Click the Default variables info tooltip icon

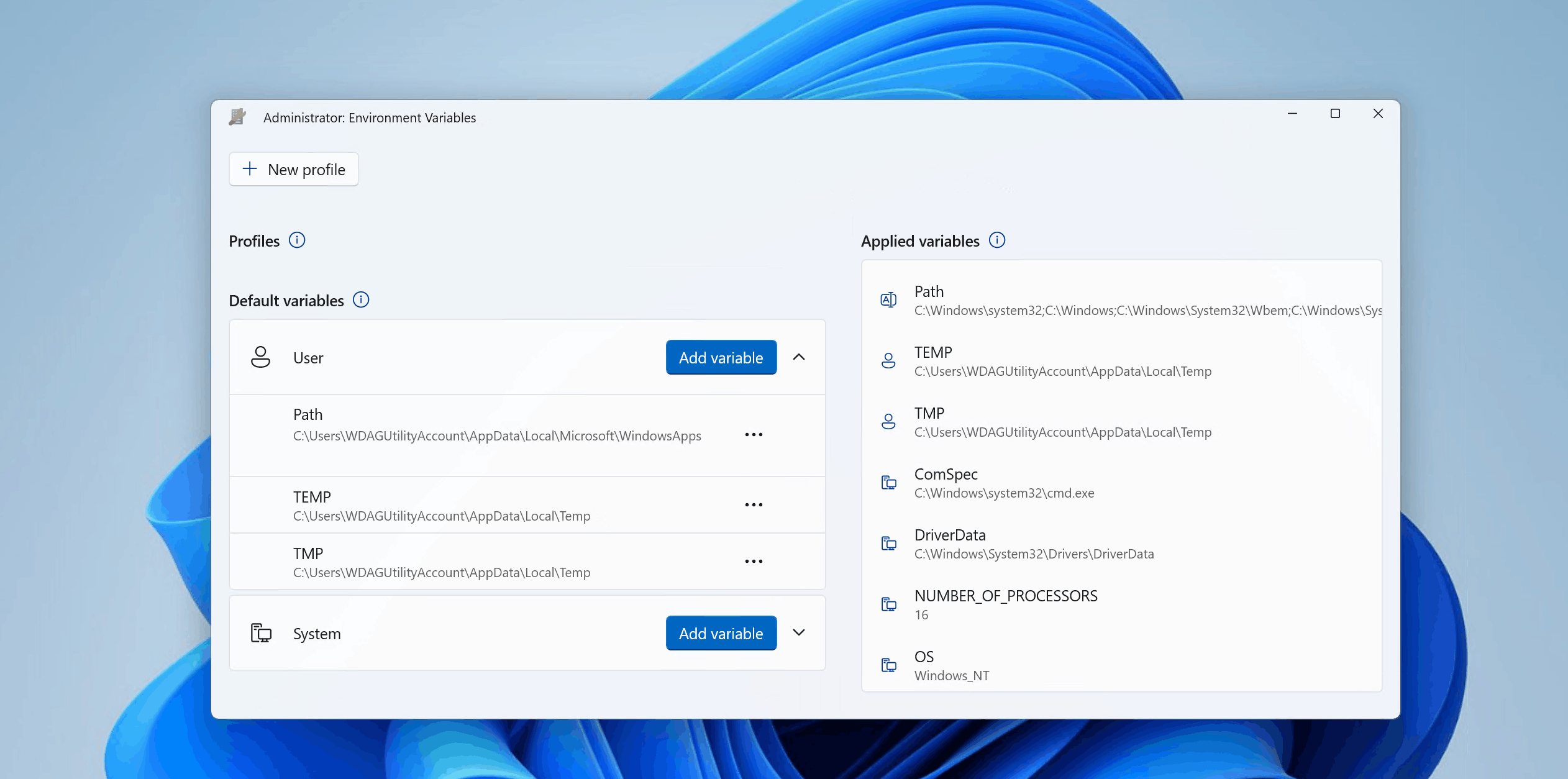pos(363,300)
